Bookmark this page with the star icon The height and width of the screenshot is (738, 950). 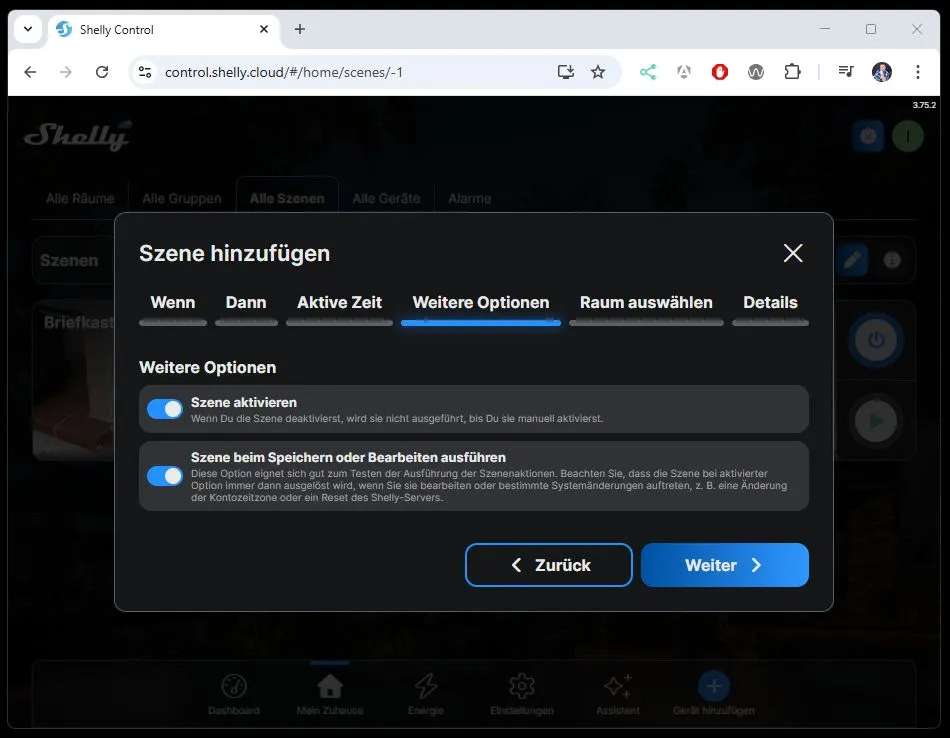tap(598, 72)
